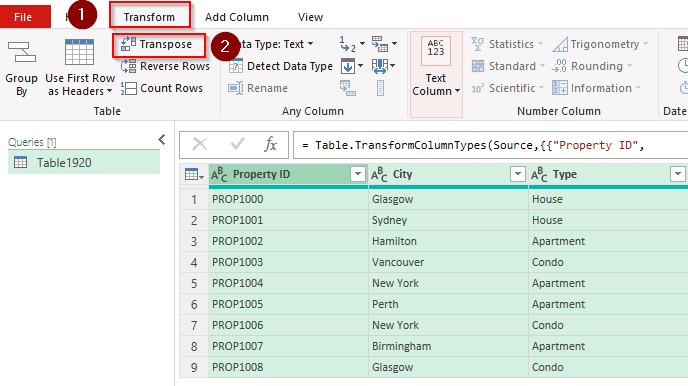The width and height of the screenshot is (688, 386).
Task: Click the Standard calculator icon
Action: pyautogui.click(x=477, y=66)
